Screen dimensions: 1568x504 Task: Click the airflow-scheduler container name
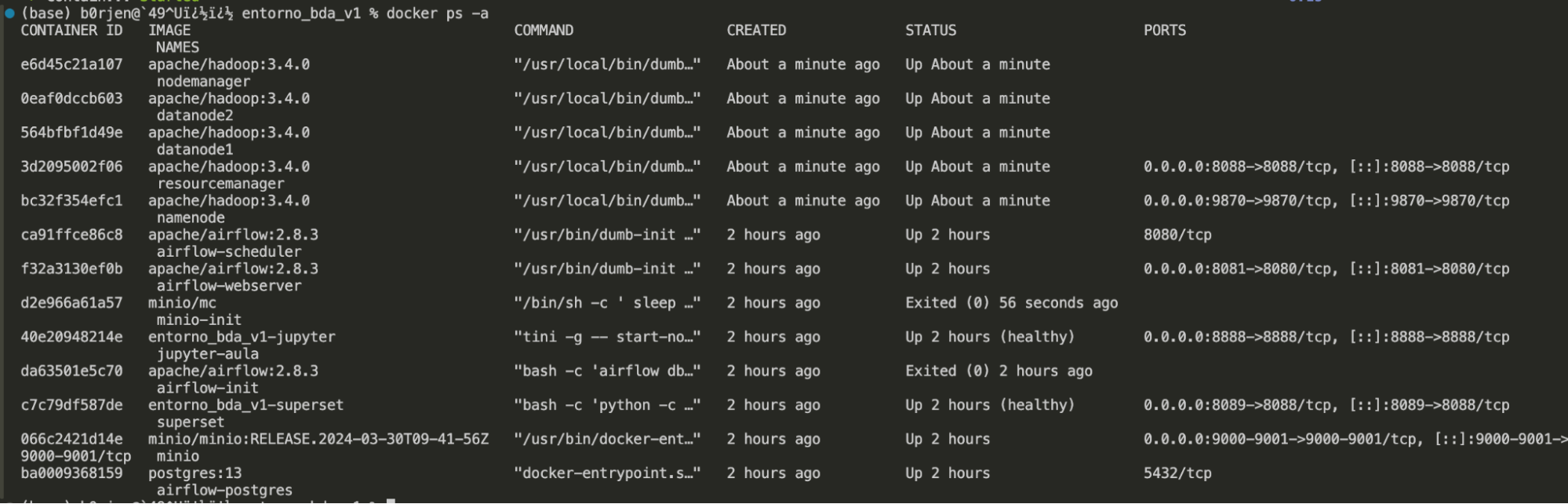(229, 252)
